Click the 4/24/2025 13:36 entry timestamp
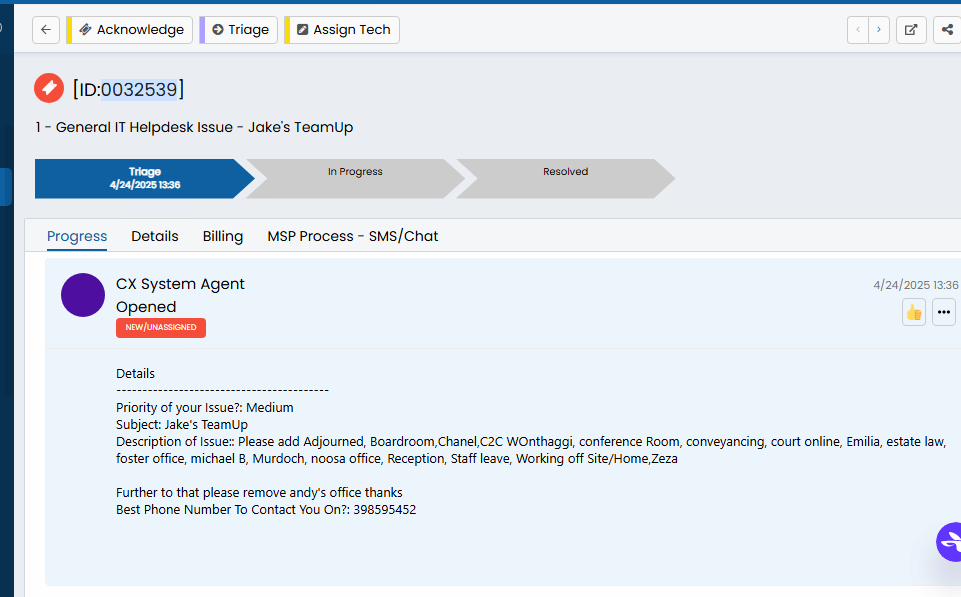The image size is (961, 597). pyautogui.click(x=916, y=285)
